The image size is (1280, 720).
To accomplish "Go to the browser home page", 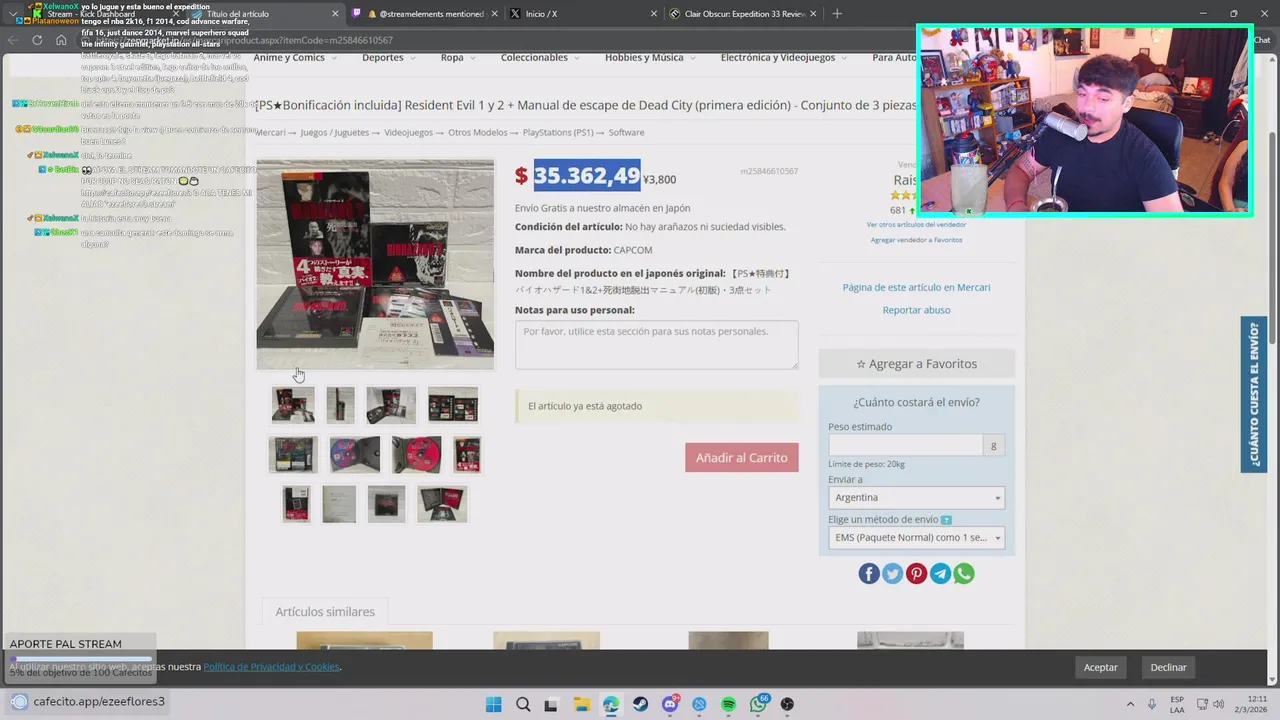I will tap(61, 40).
